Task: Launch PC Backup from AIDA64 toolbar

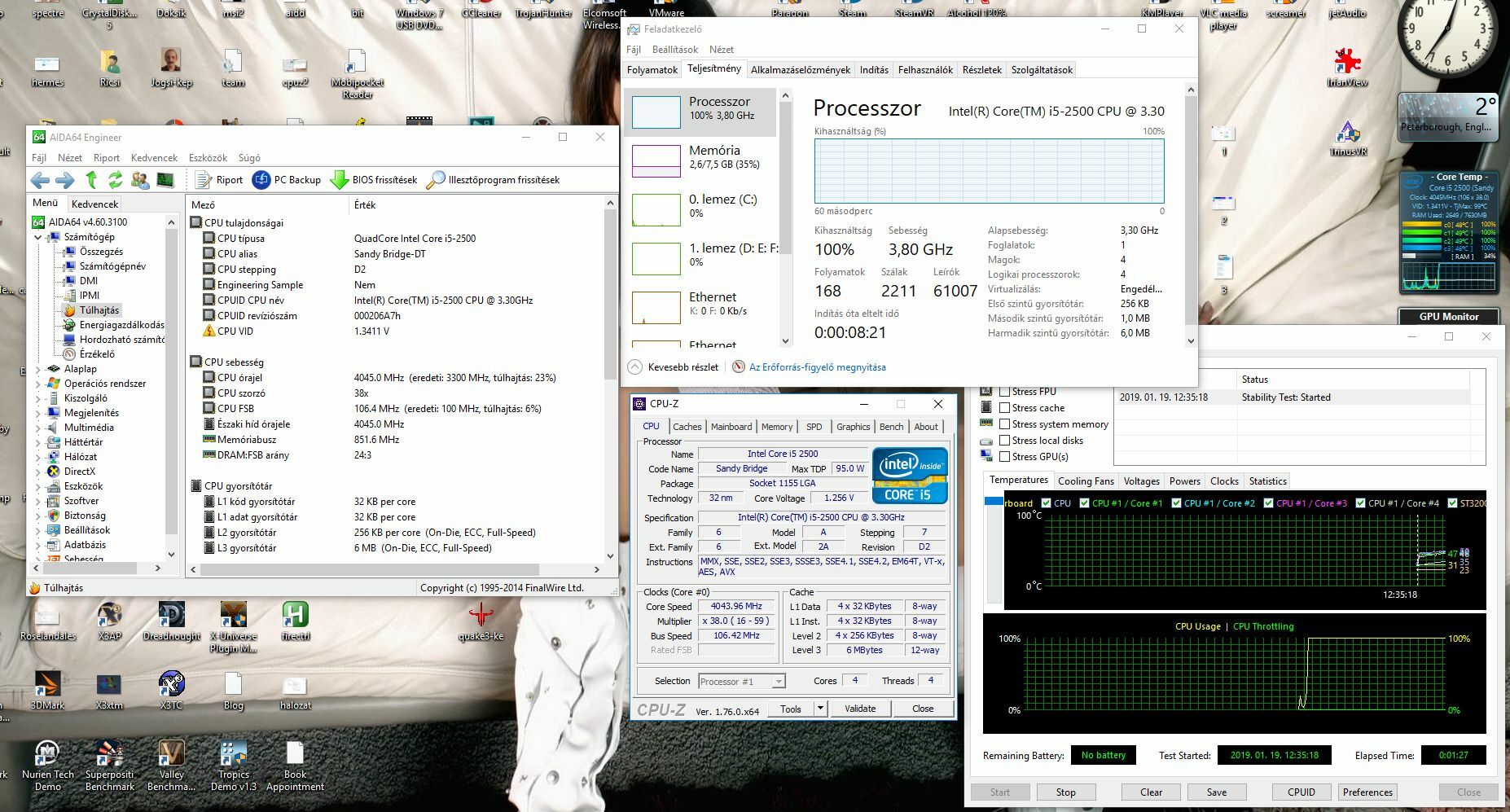Action: point(287,180)
